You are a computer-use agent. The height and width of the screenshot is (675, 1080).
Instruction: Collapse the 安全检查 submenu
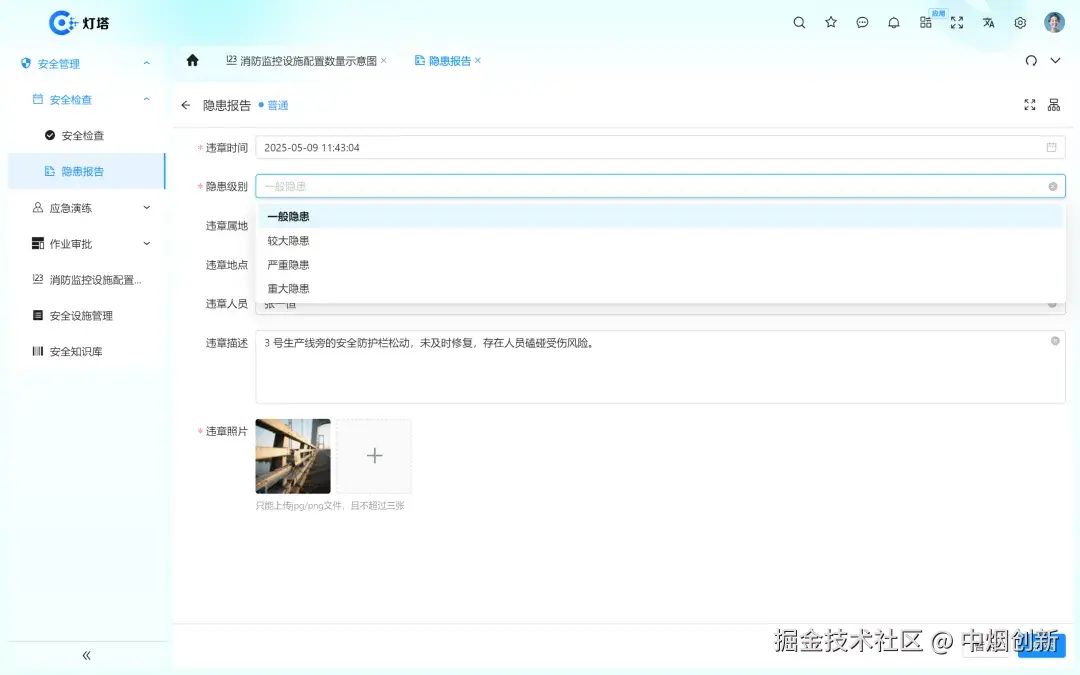point(146,99)
